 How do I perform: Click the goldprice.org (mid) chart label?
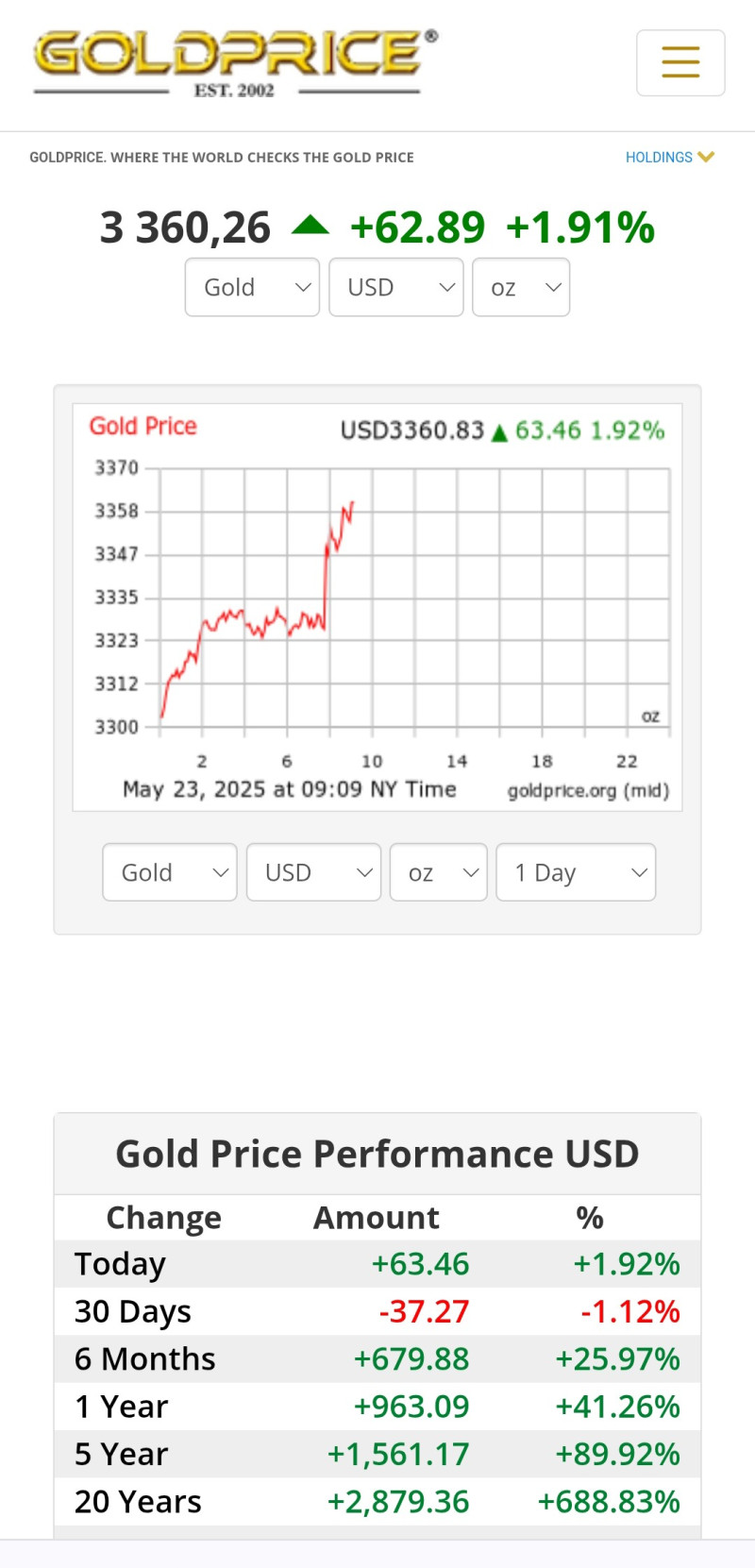pyautogui.click(x=588, y=791)
